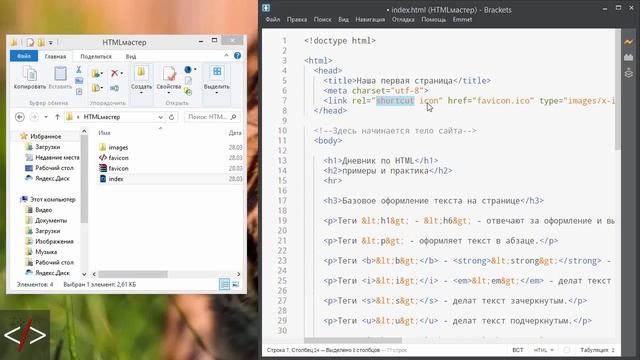This screenshot has width=640, height=360.
Task: Open the Отладка menu in Brackets
Action: pyautogui.click(x=403, y=20)
